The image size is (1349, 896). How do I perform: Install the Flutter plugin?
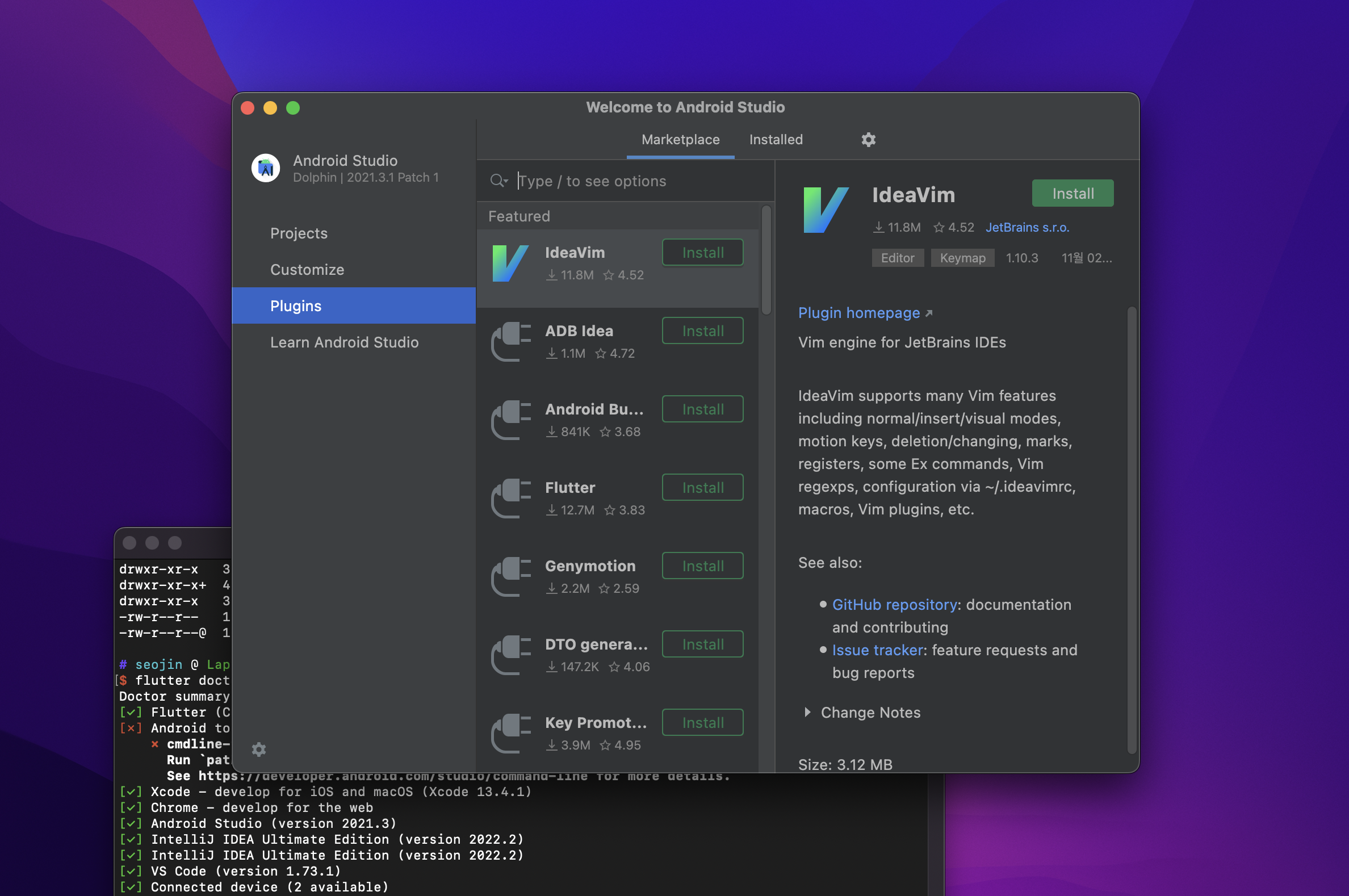[x=702, y=487]
